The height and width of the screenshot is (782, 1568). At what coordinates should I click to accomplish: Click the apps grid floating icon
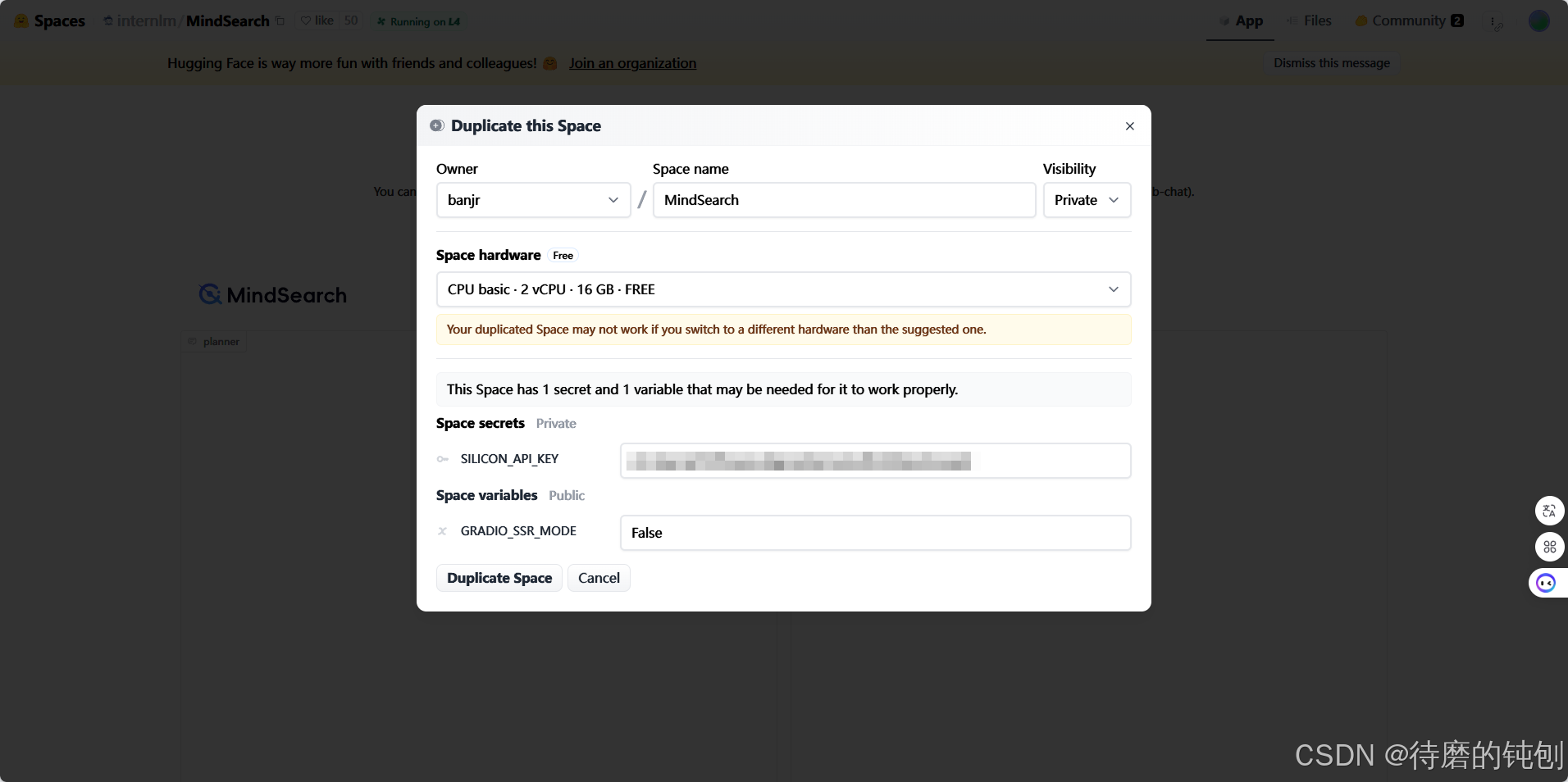click(x=1549, y=547)
